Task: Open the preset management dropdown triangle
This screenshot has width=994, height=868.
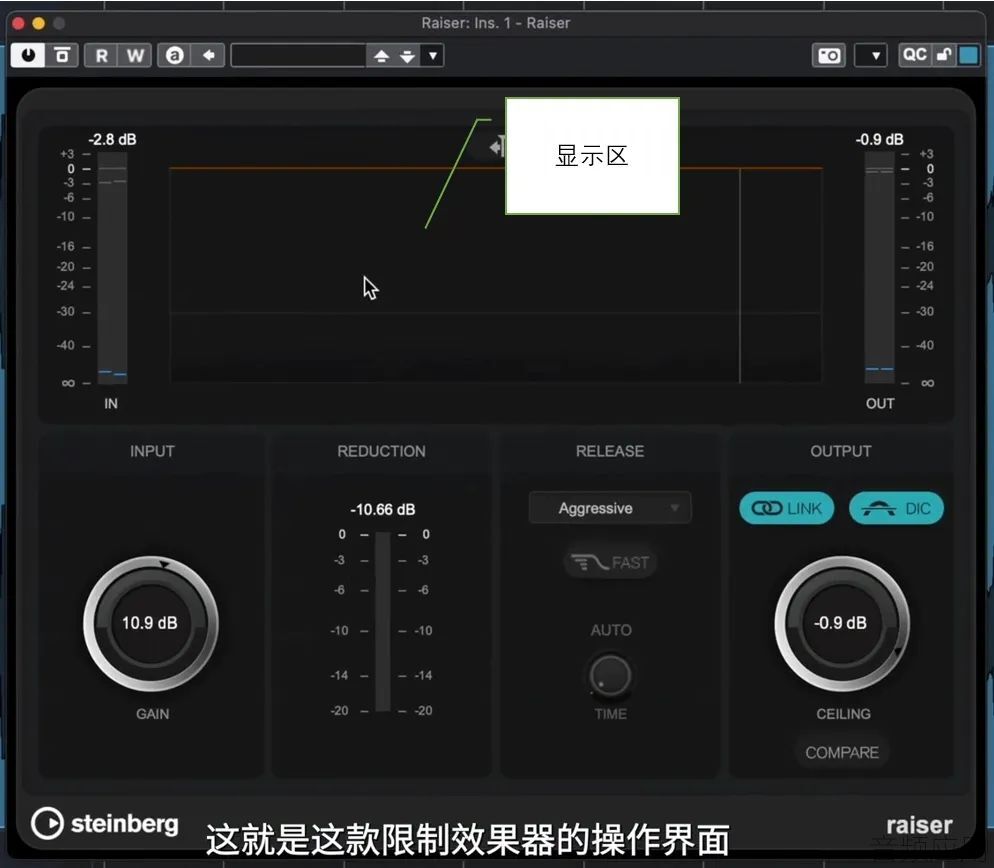Action: [433, 56]
